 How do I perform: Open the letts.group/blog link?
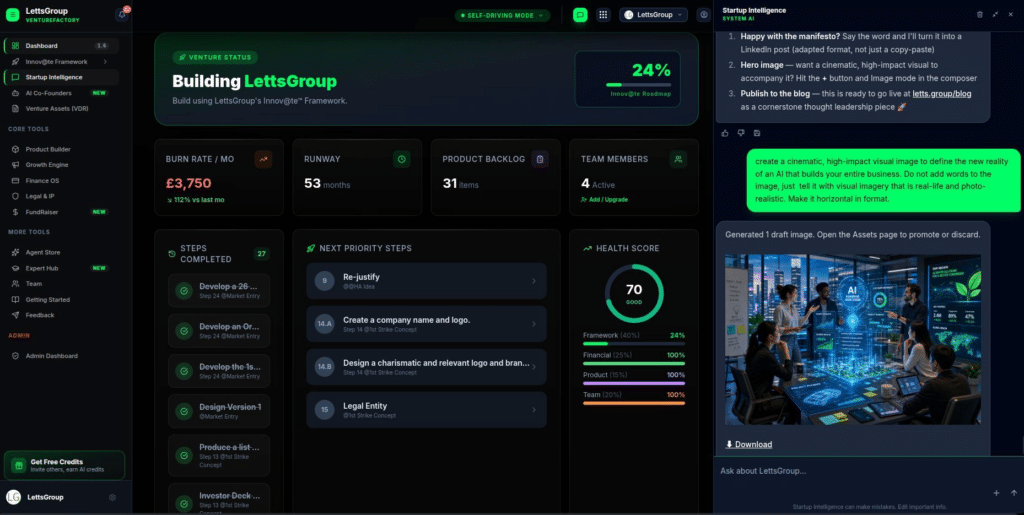point(941,93)
